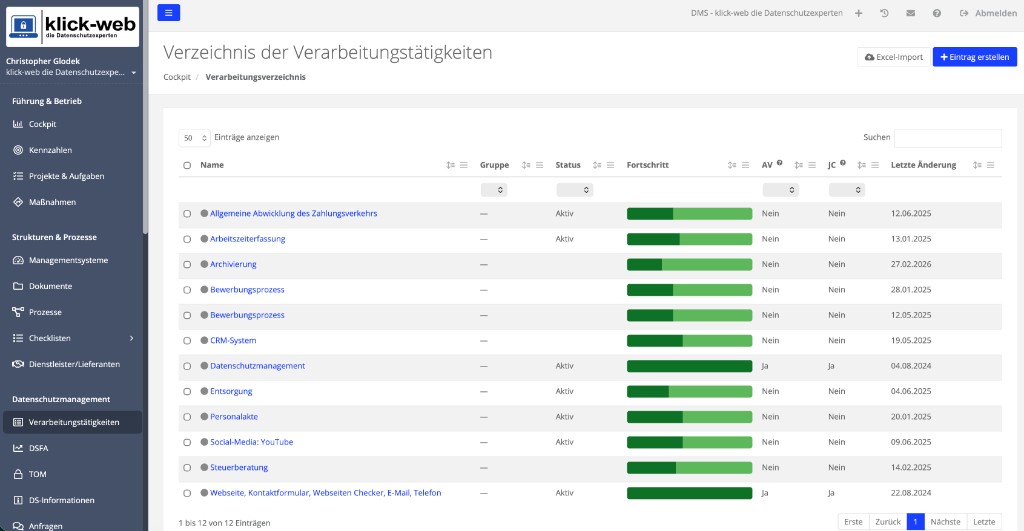Open the Status filter dropdown
This screenshot has height=531, width=1024.
(574, 190)
